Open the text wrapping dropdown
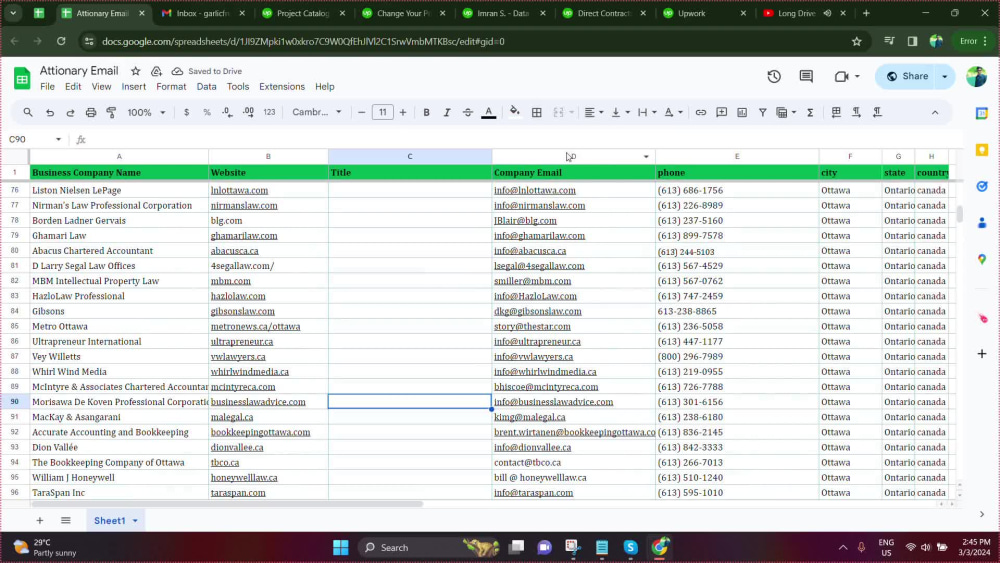Viewport: 1000px width, 563px height. click(x=647, y=112)
